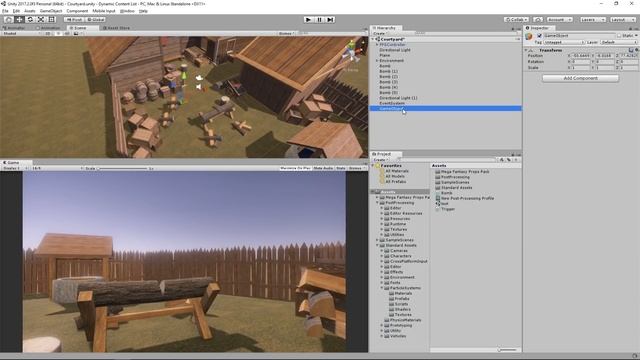640x360 pixels.
Task: Click the Position X field
Action: pyautogui.click(x=581, y=56)
